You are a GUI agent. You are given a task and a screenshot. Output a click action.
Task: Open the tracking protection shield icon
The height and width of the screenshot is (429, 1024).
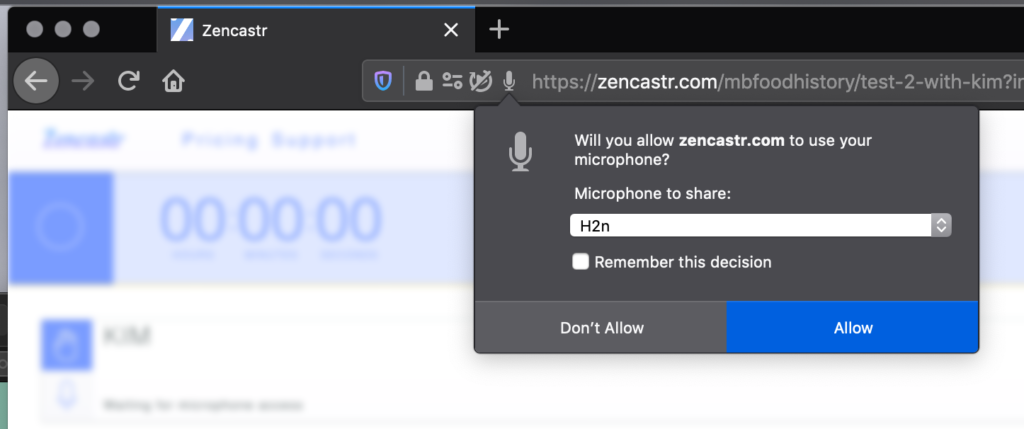[x=383, y=81]
